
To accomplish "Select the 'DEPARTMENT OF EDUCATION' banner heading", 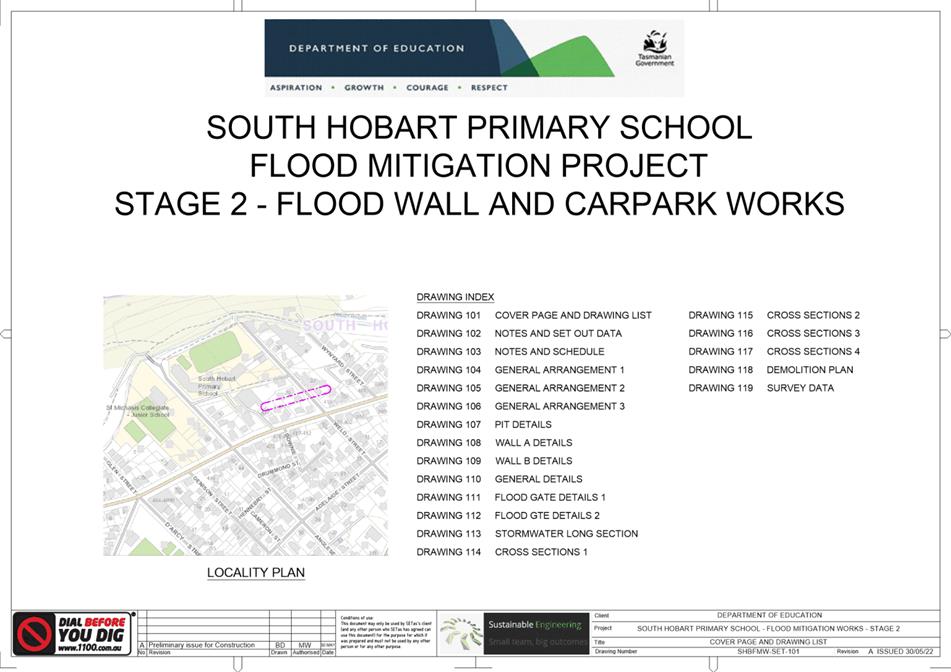I will 377,48.
